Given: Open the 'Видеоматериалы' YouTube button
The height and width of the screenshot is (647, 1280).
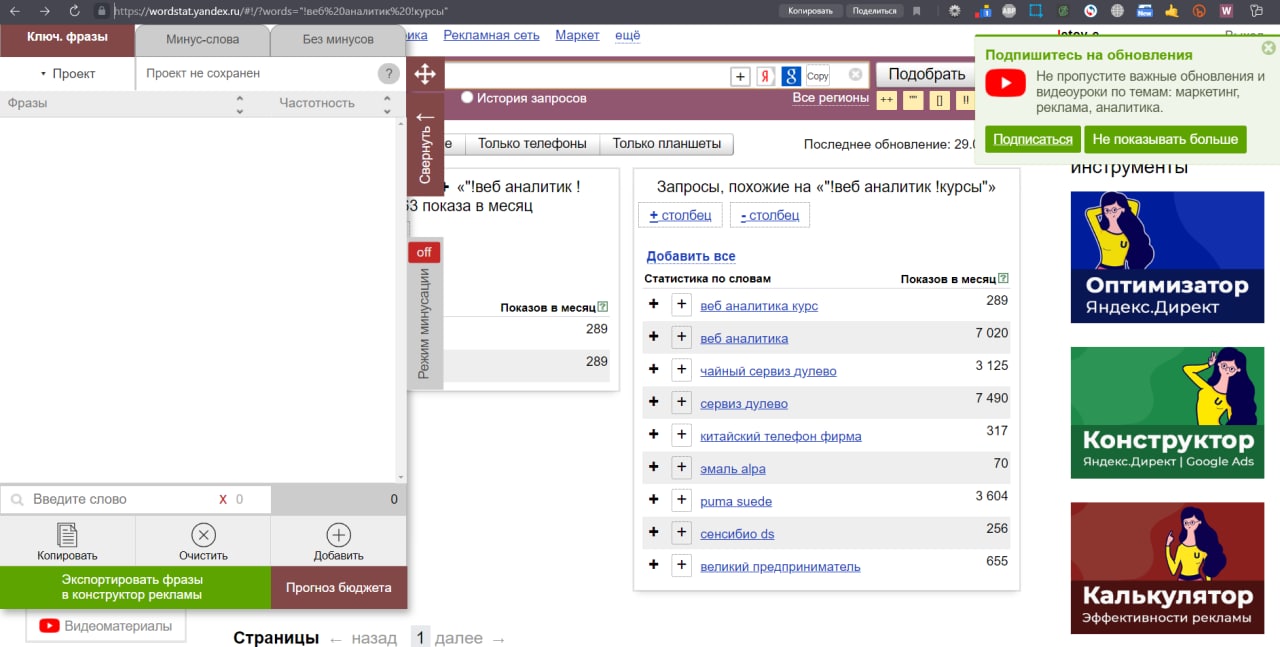Looking at the screenshot, I should 105,626.
